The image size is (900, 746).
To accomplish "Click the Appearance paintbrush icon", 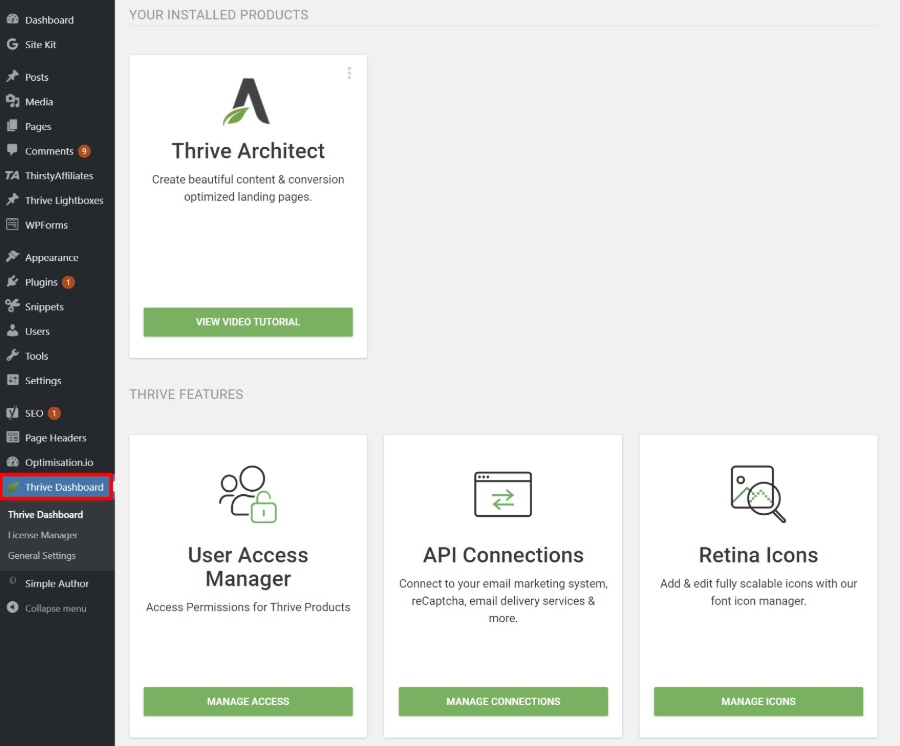I will point(13,257).
